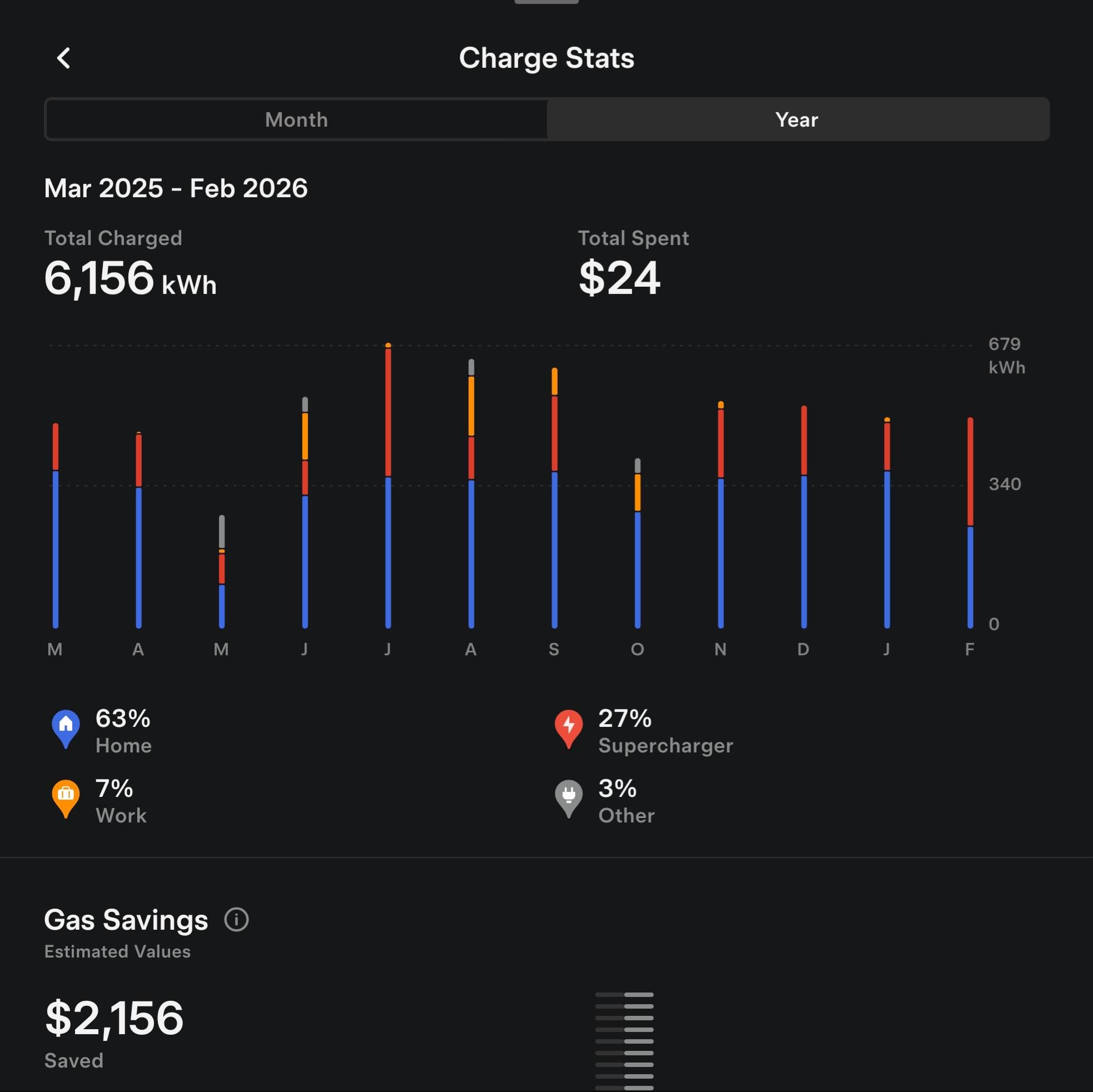
Task: Click the blue Home pin icon
Action: point(66,727)
